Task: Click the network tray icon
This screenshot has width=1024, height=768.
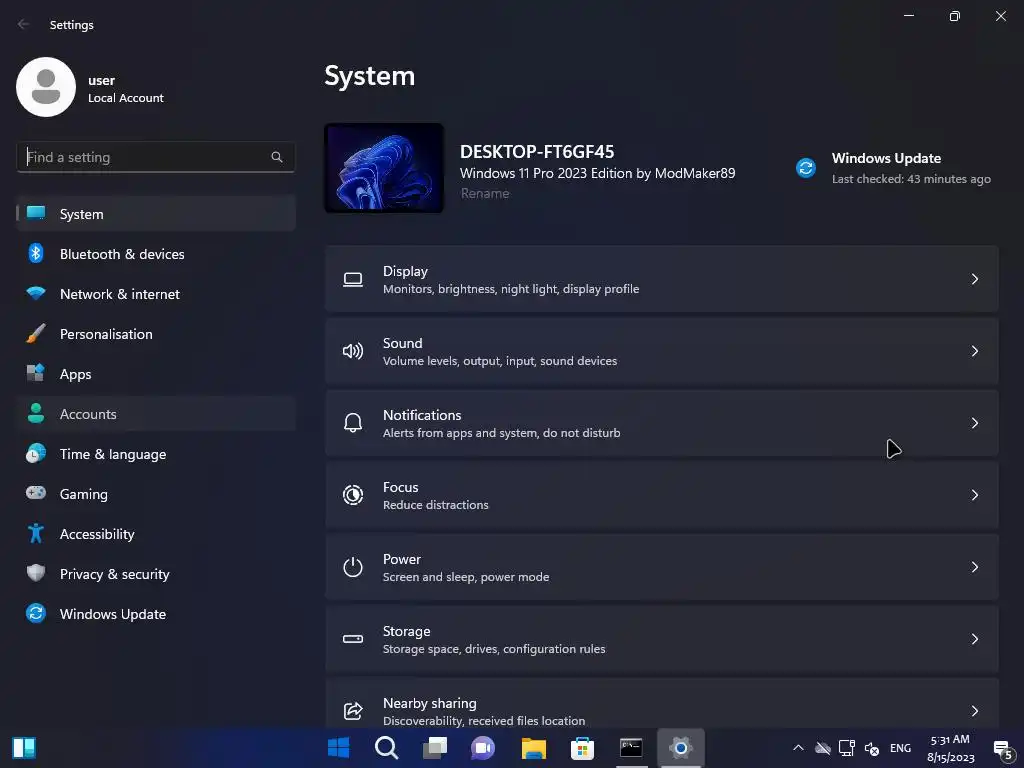Action: [x=847, y=748]
